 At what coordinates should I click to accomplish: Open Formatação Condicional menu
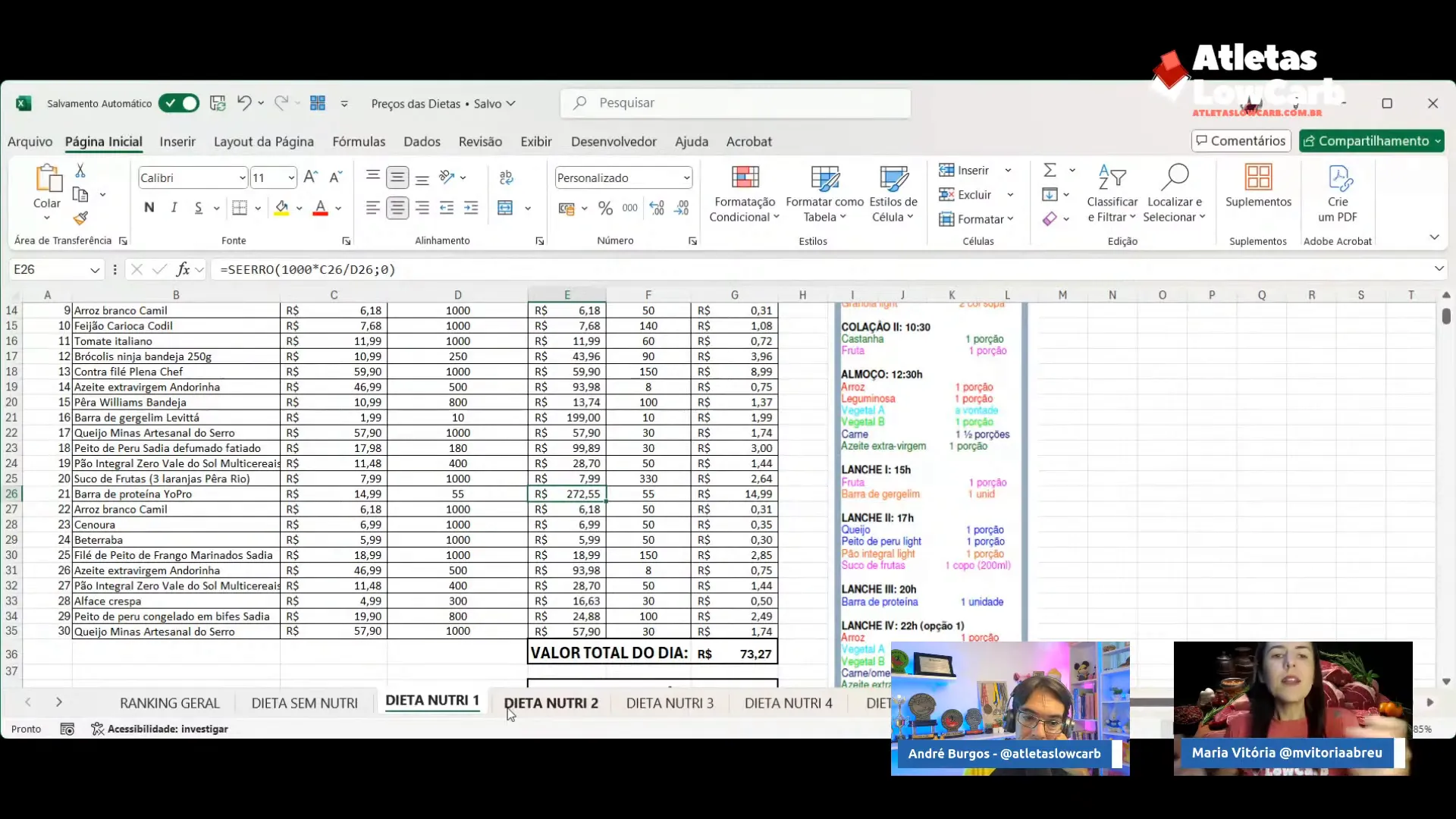(745, 194)
